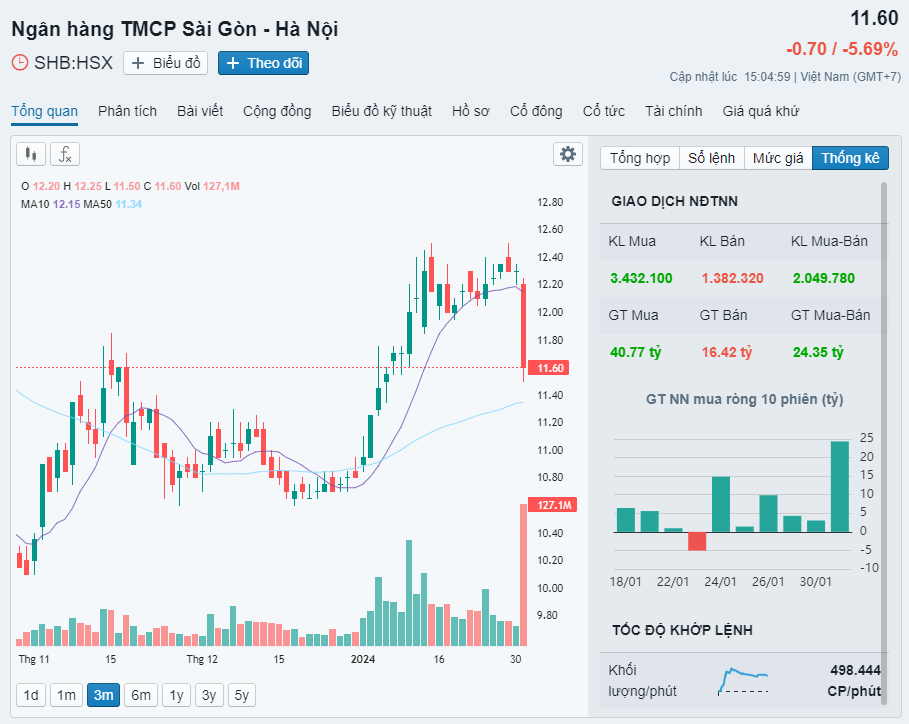The height and width of the screenshot is (724, 909).
Task: Switch to the Tổng quan tab
Action: pyautogui.click(x=45, y=111)
